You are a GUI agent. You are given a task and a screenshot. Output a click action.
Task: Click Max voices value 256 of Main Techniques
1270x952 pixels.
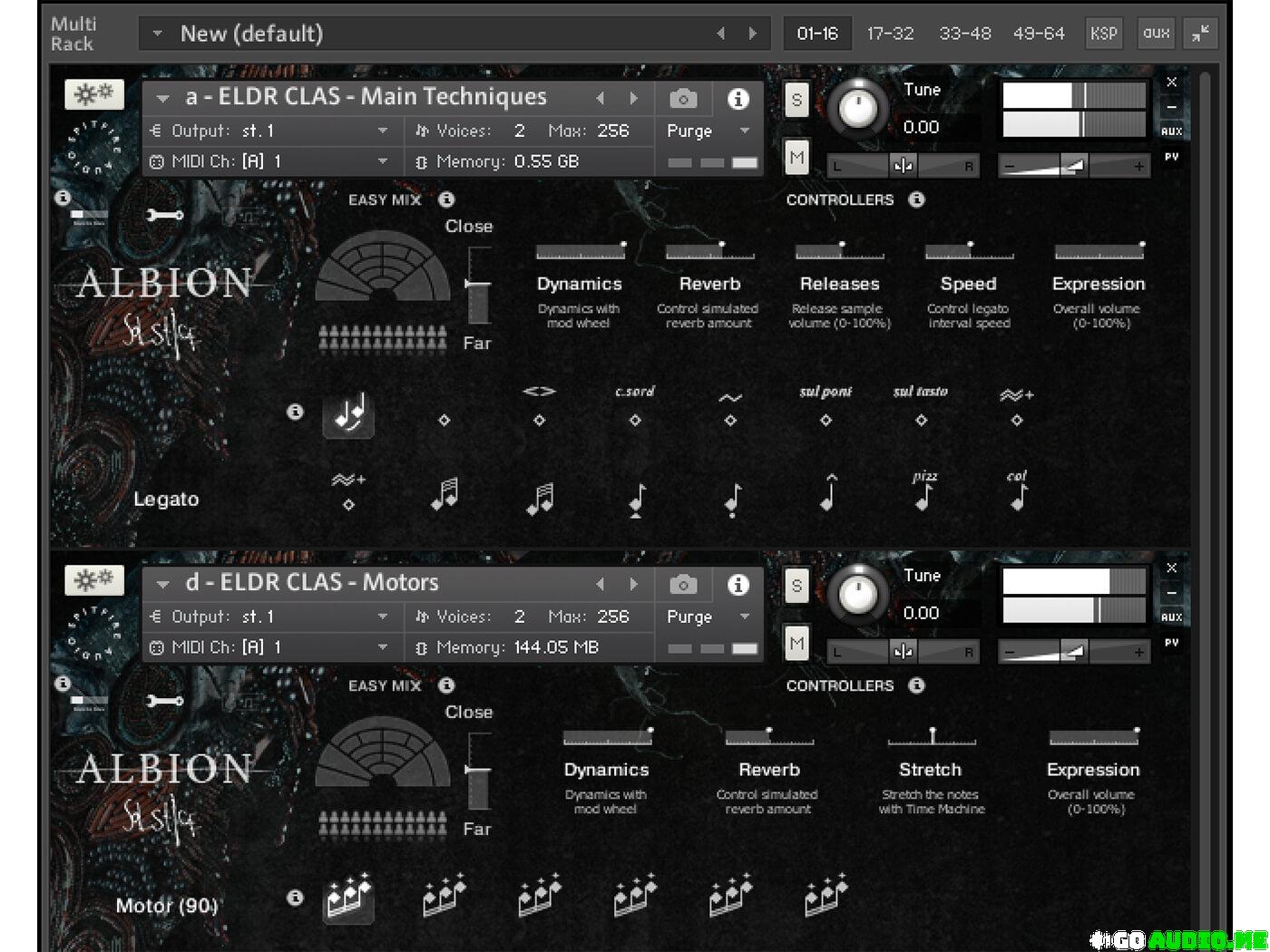point(613,131)
